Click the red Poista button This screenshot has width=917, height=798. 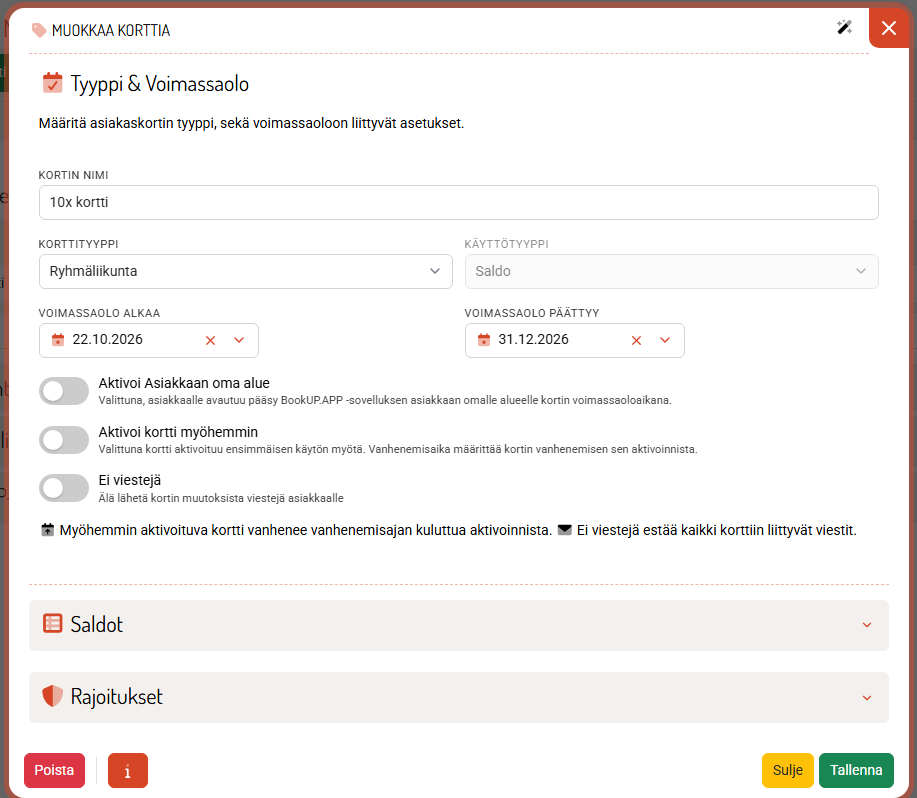coord(54,771)
